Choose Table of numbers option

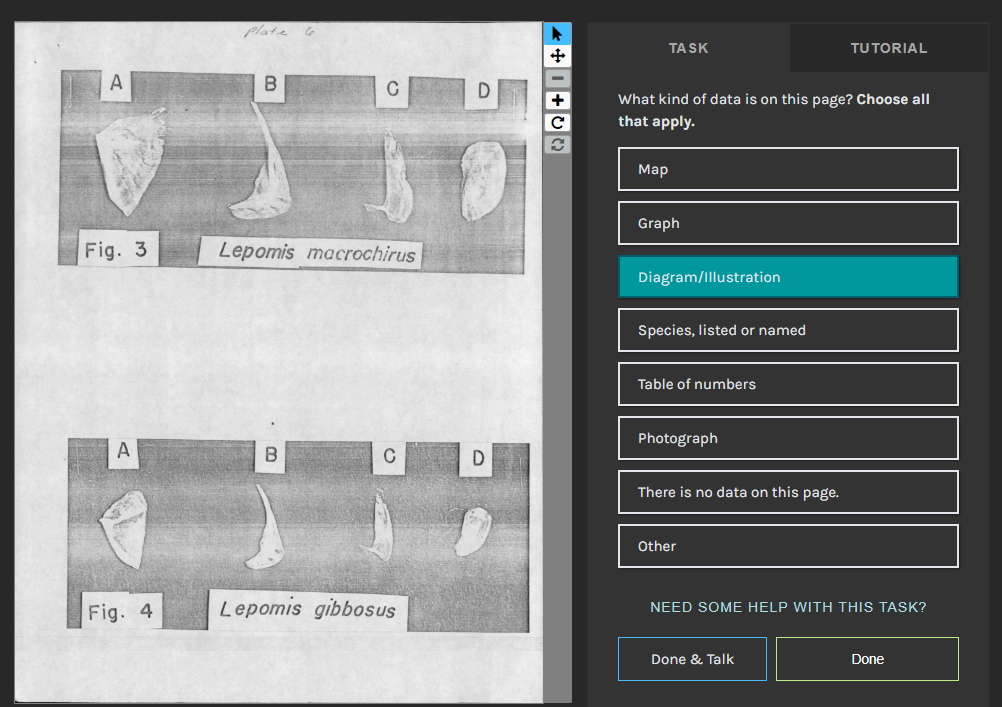(x=788, y=384)
